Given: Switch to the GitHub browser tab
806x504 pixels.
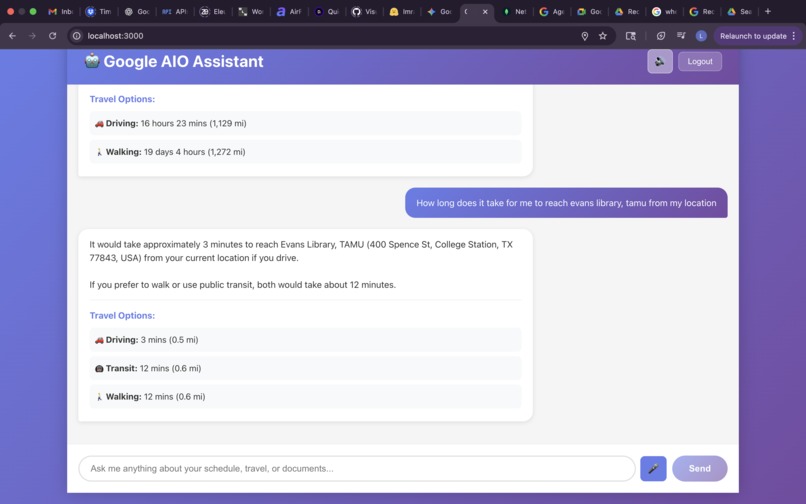Looking at the screenshot, I should 363,12.
